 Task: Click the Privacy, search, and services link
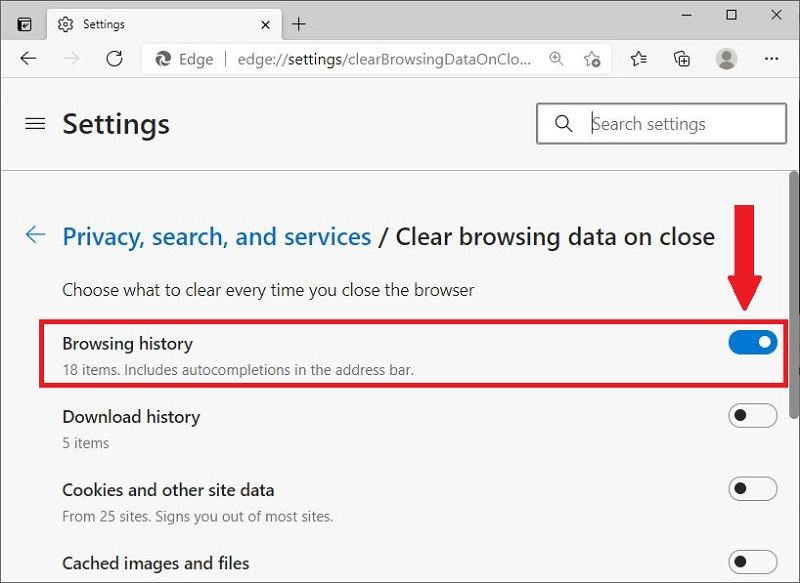[x=217, y=237]
